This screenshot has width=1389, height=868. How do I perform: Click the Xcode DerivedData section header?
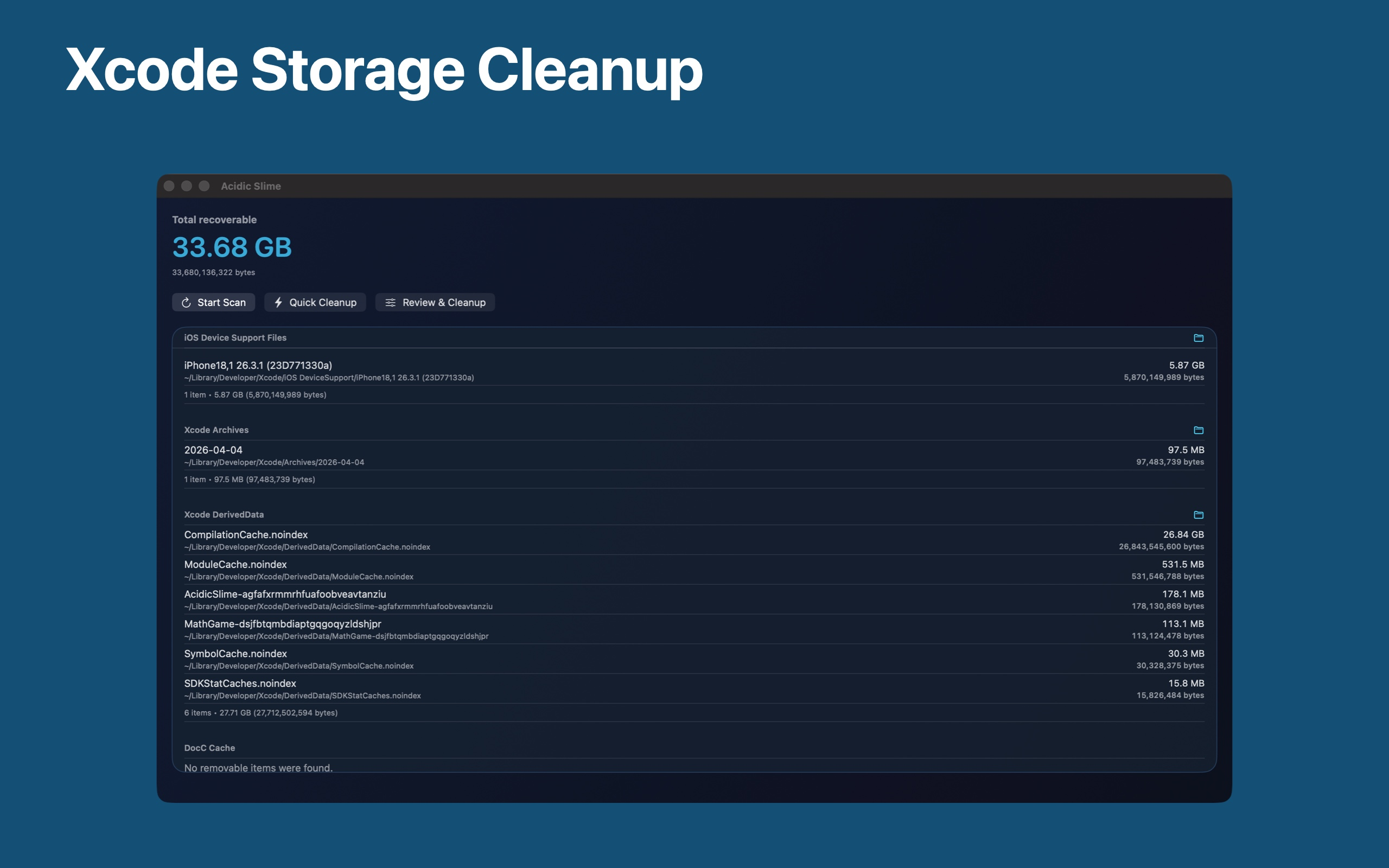pos(224,515)
